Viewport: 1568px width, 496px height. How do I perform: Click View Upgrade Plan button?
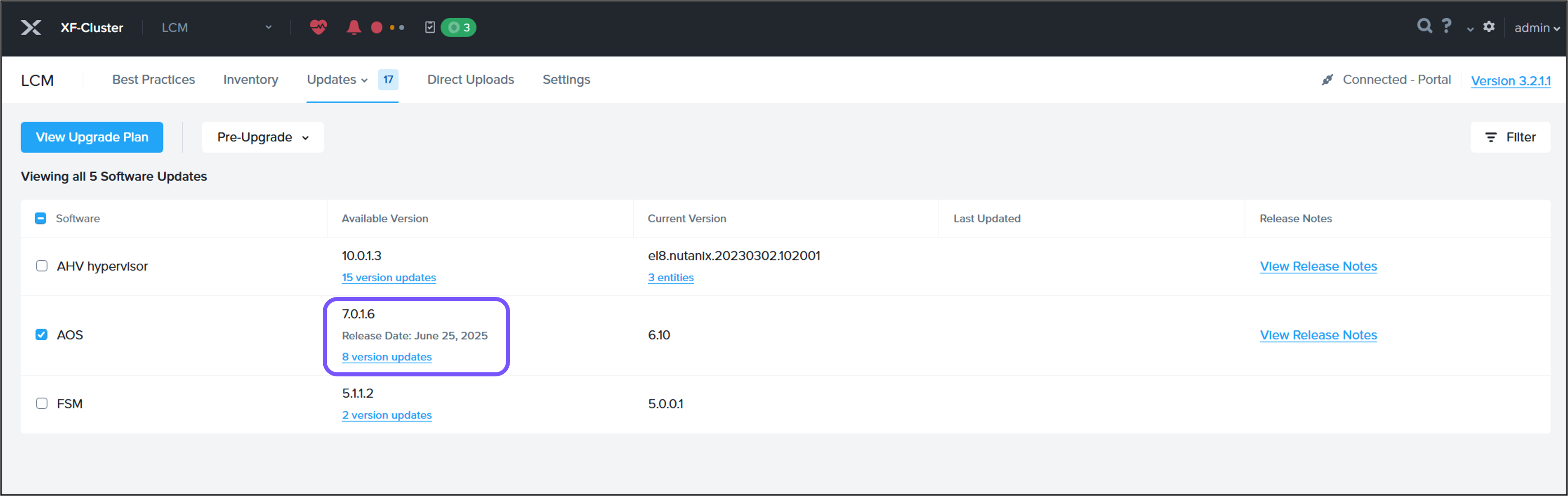point(92,138)
